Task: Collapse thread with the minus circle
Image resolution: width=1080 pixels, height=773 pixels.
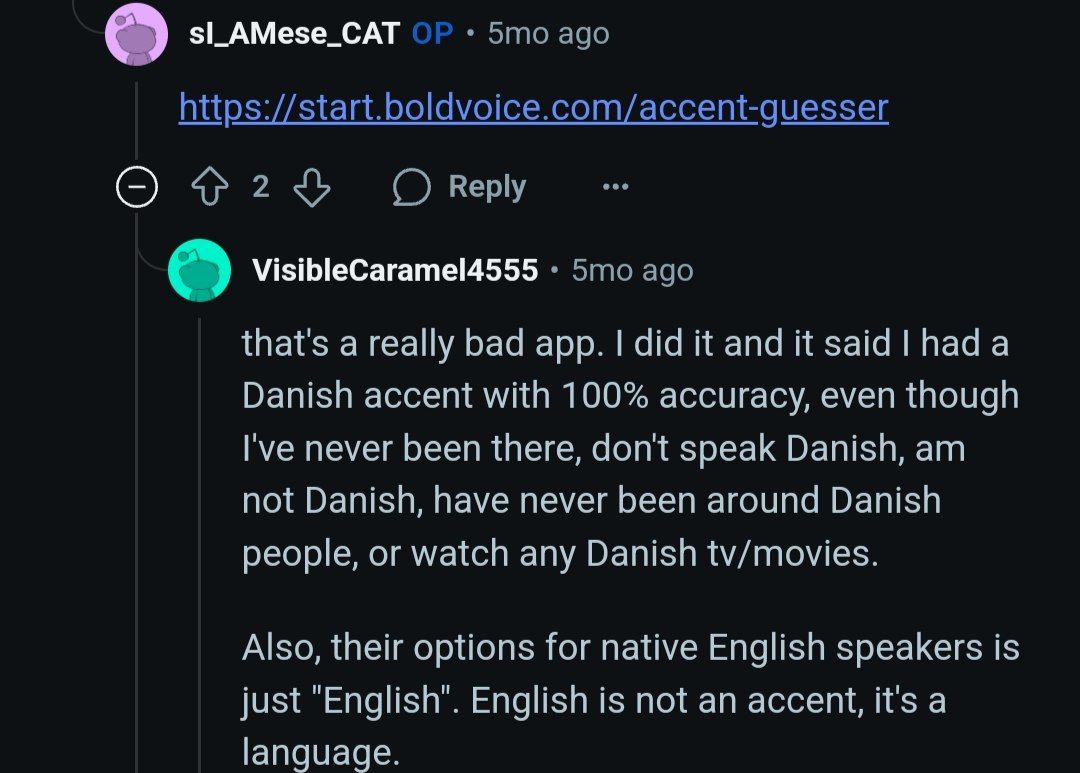Action: click(136, 187)
